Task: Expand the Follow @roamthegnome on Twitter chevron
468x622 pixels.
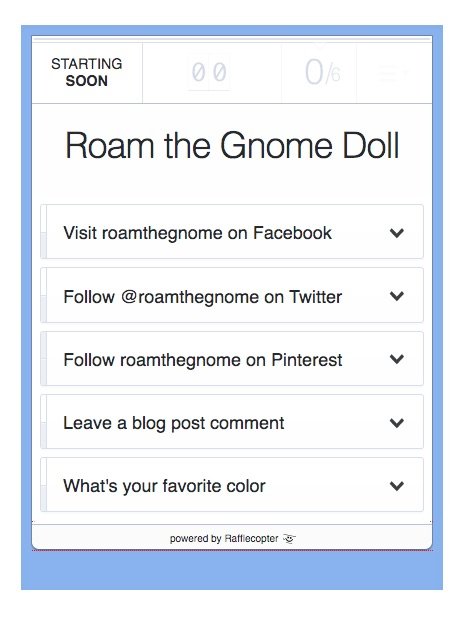Action: point(397,296)
